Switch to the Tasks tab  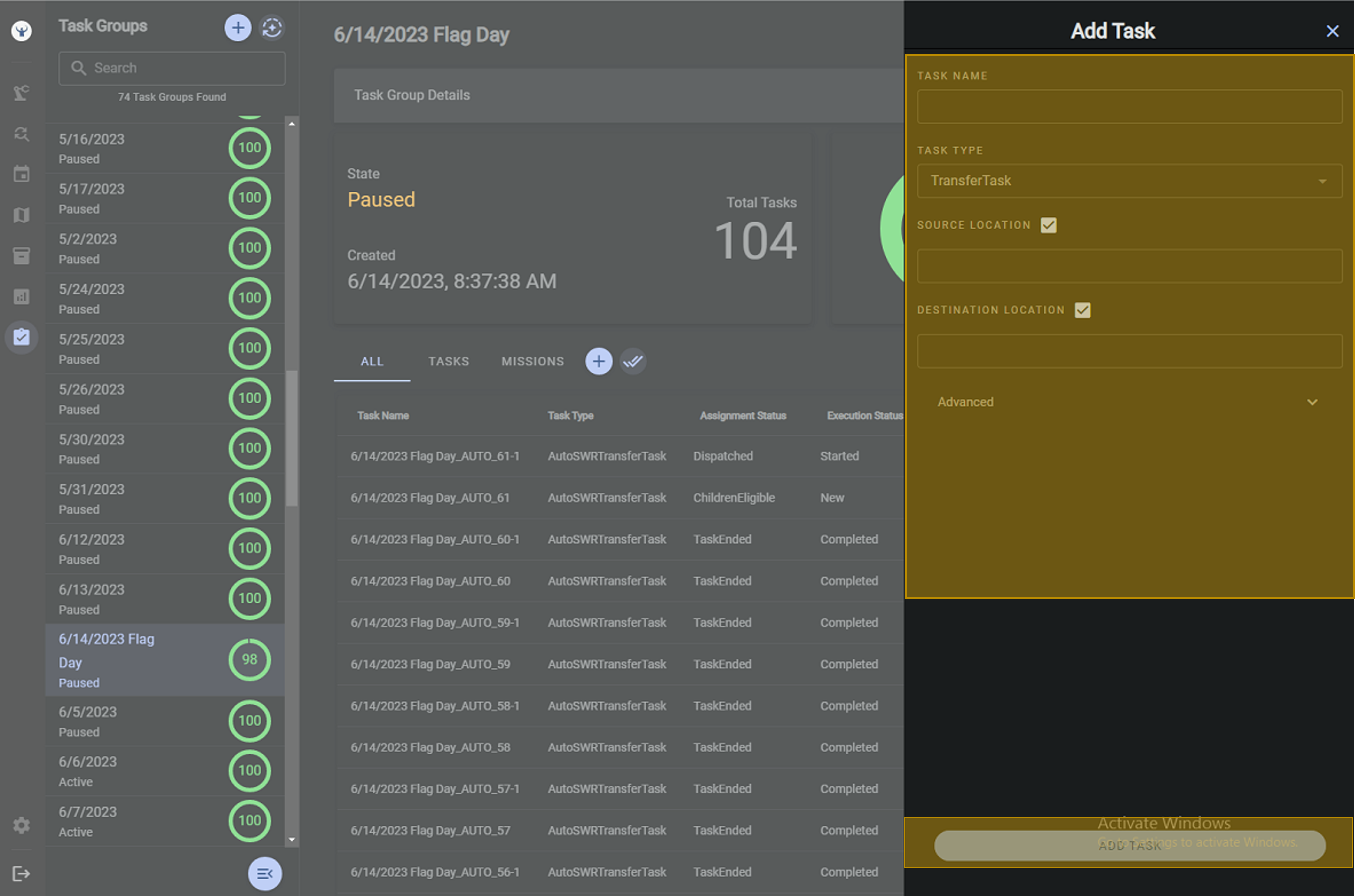click(449, 361)
